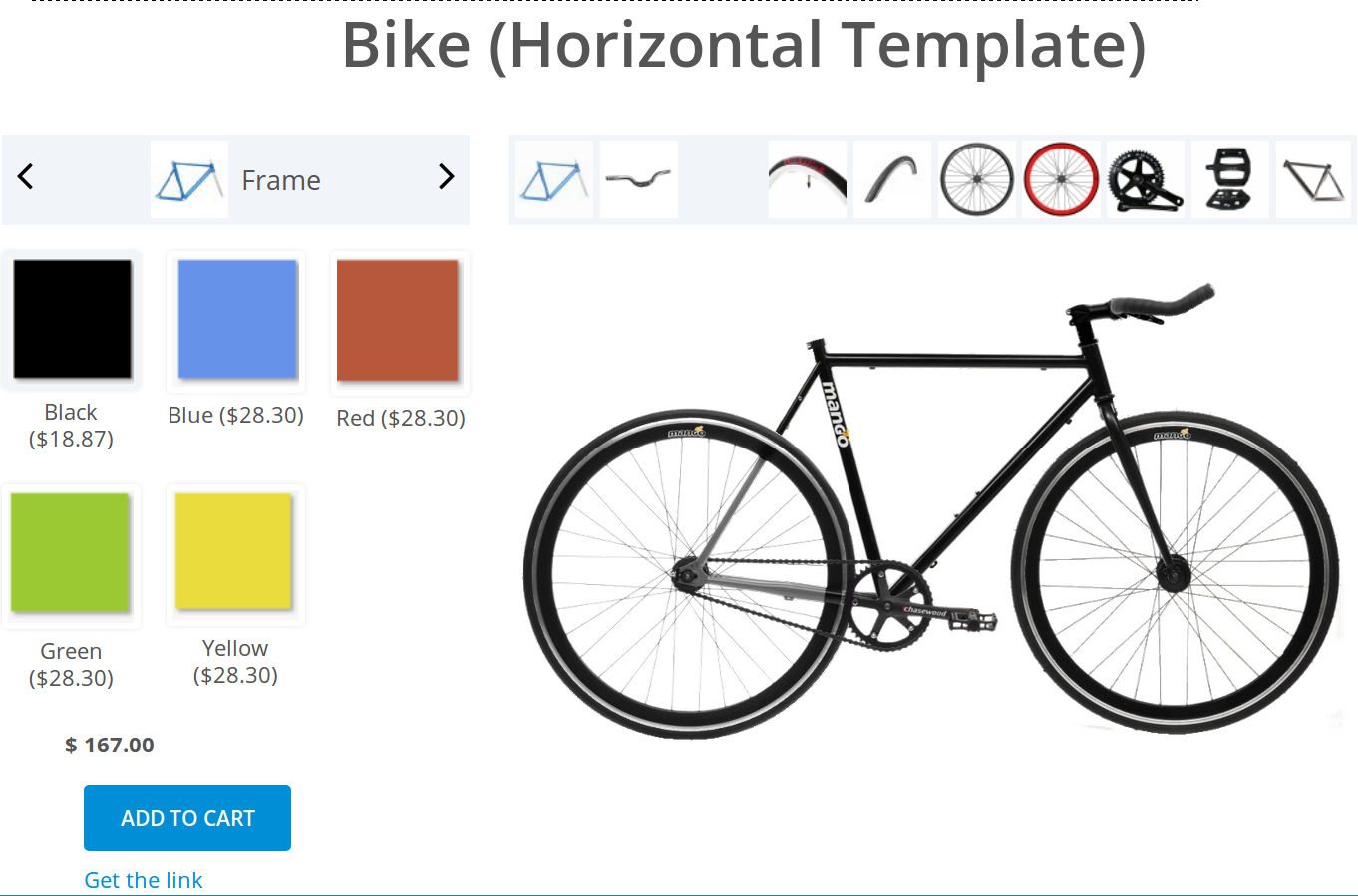Select the blue frame icon in the strip
This screenshot has width=1358, height=896.
tap(553, 178)
